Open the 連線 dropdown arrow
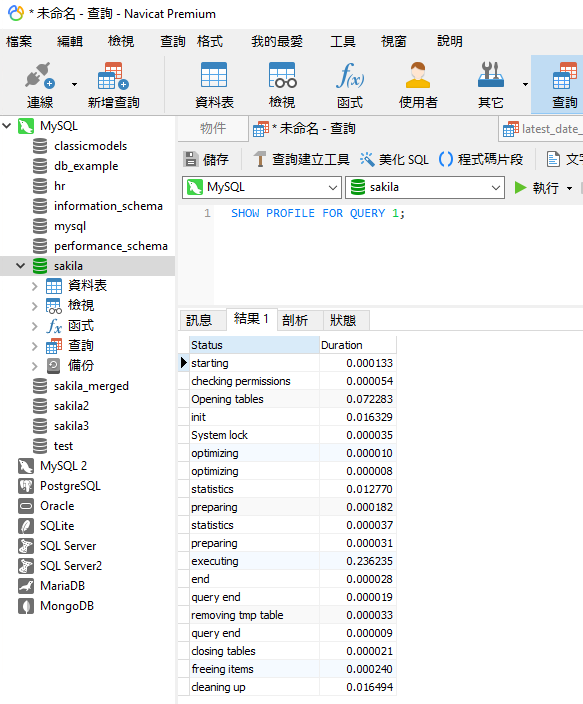 coord(75,84)
